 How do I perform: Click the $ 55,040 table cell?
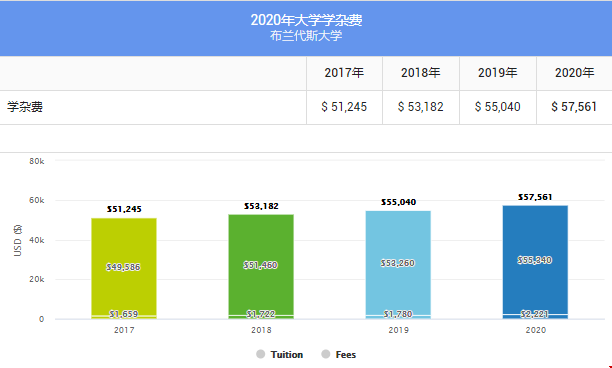(x=498, y=107)
